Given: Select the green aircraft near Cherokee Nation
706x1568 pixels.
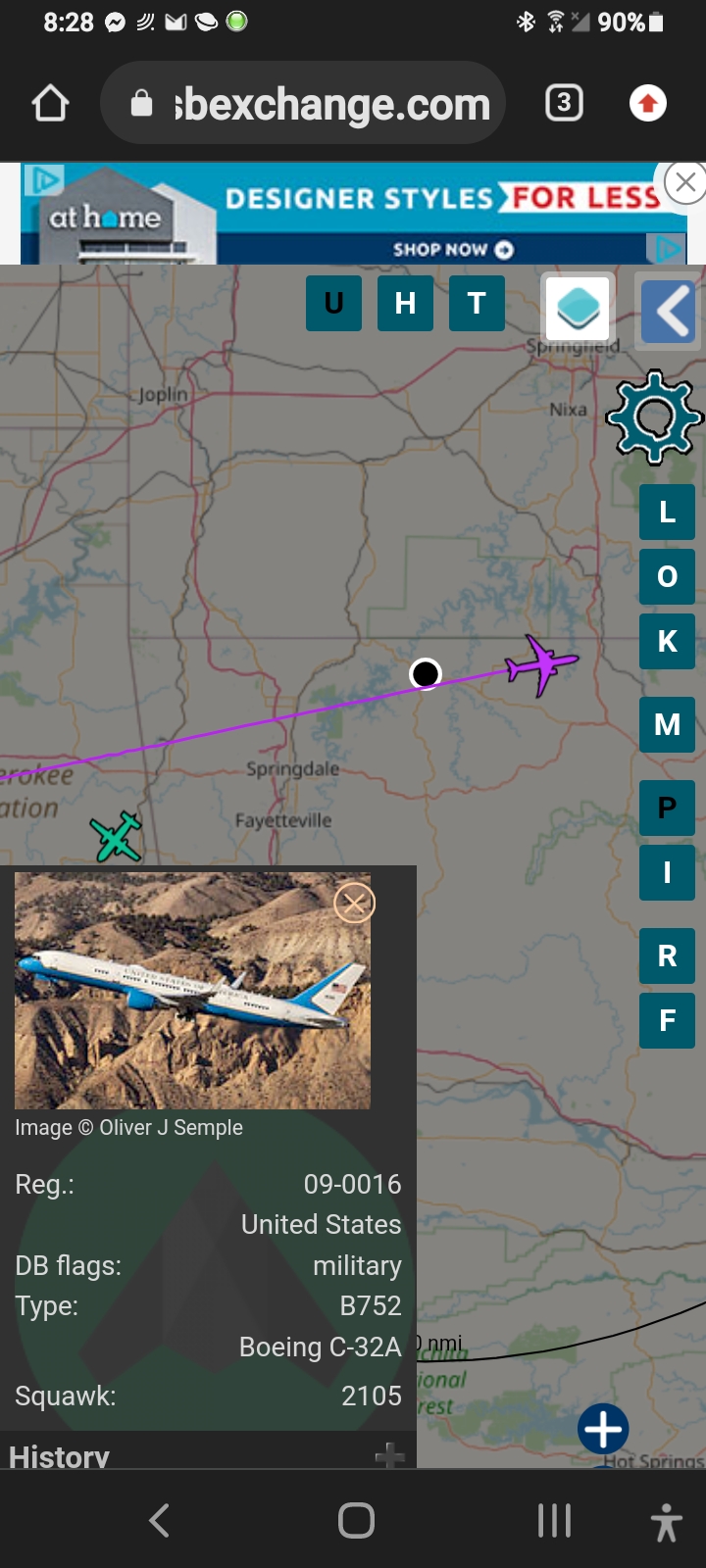Looking at the screenshot, I should click(117, 836).
